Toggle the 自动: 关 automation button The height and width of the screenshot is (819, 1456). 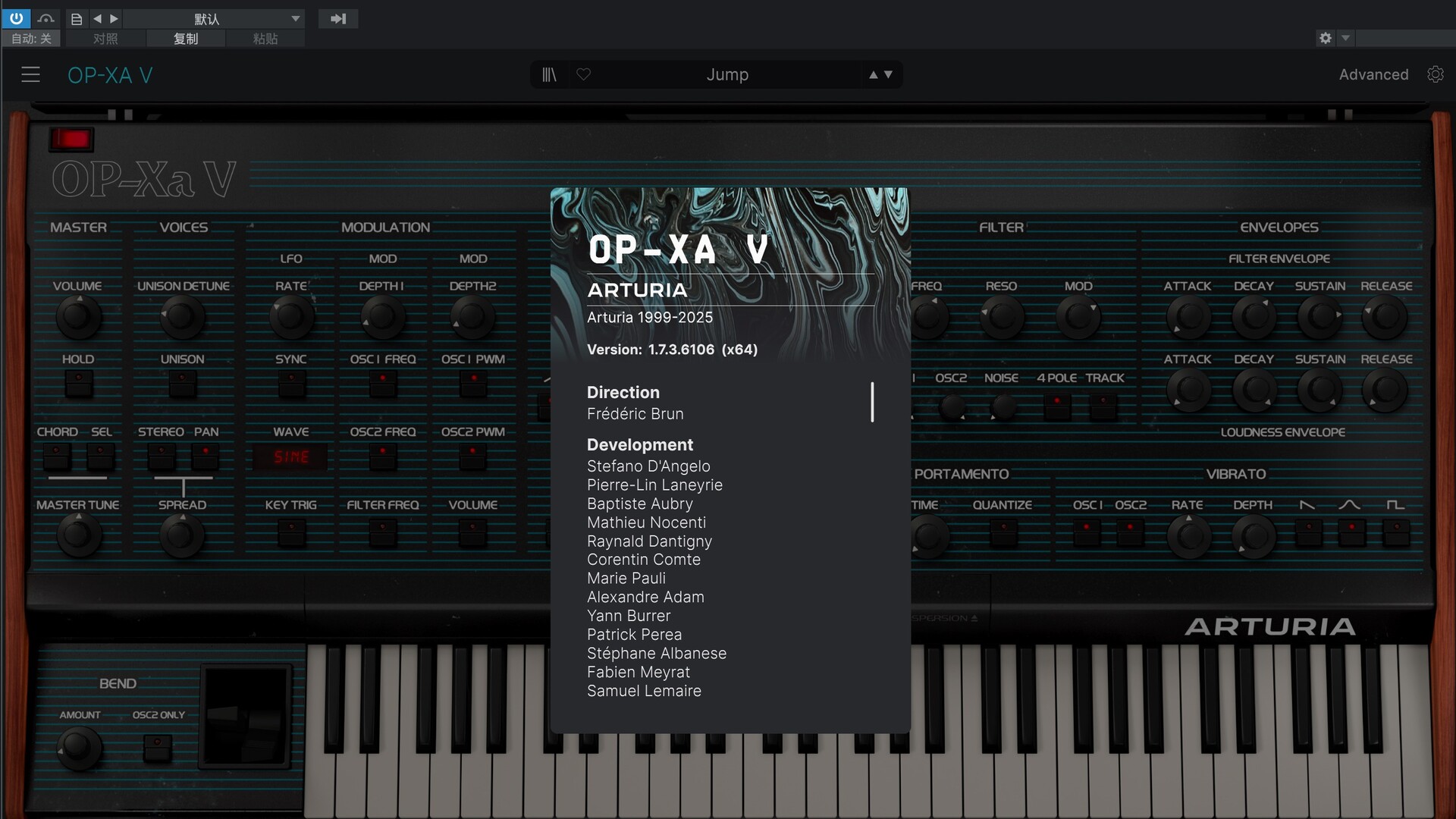click(x=31, y=39)
